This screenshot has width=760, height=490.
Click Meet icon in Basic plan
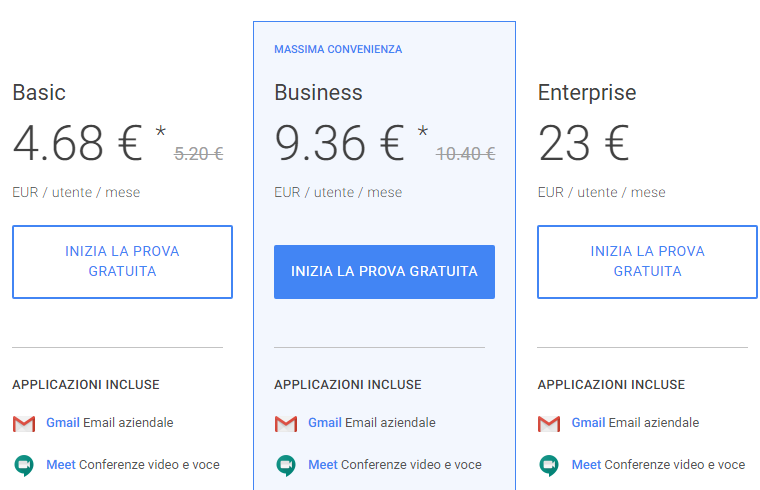pyautogui.click(x=24, y=465)
